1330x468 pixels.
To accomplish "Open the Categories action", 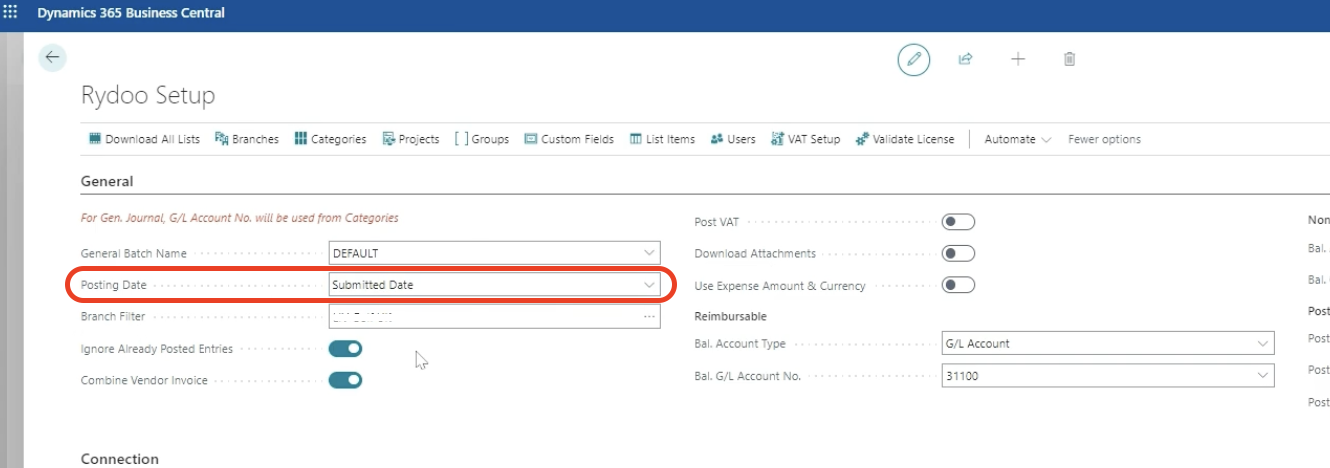I will [x=330, y=139].
